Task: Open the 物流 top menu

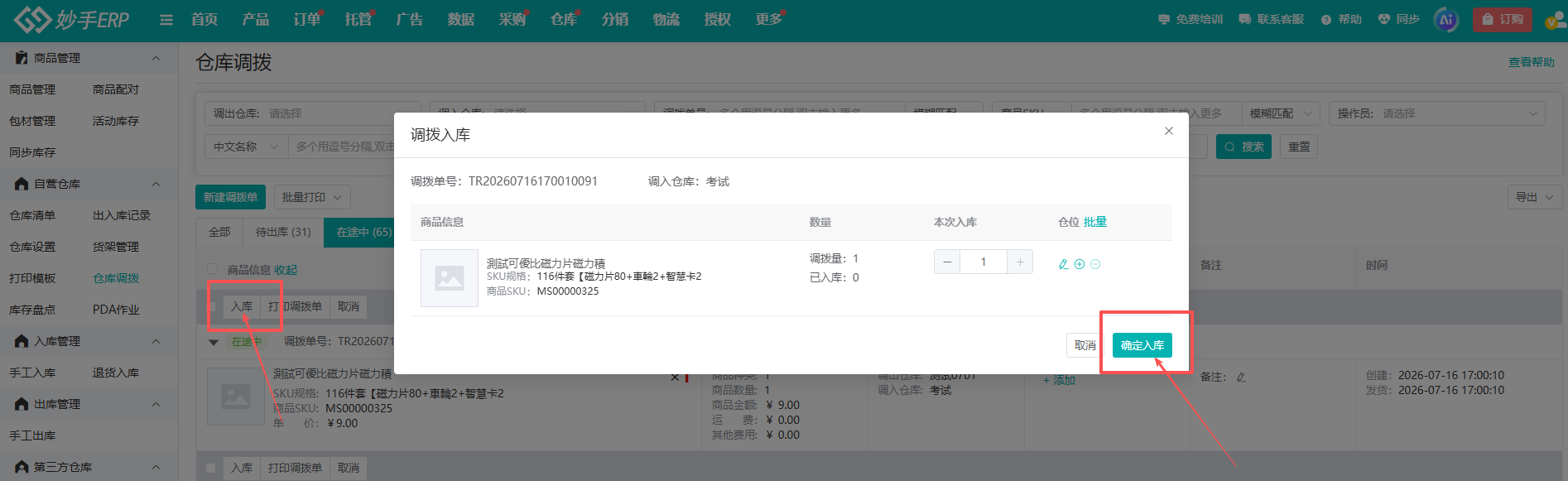Action: coord(666,20)
